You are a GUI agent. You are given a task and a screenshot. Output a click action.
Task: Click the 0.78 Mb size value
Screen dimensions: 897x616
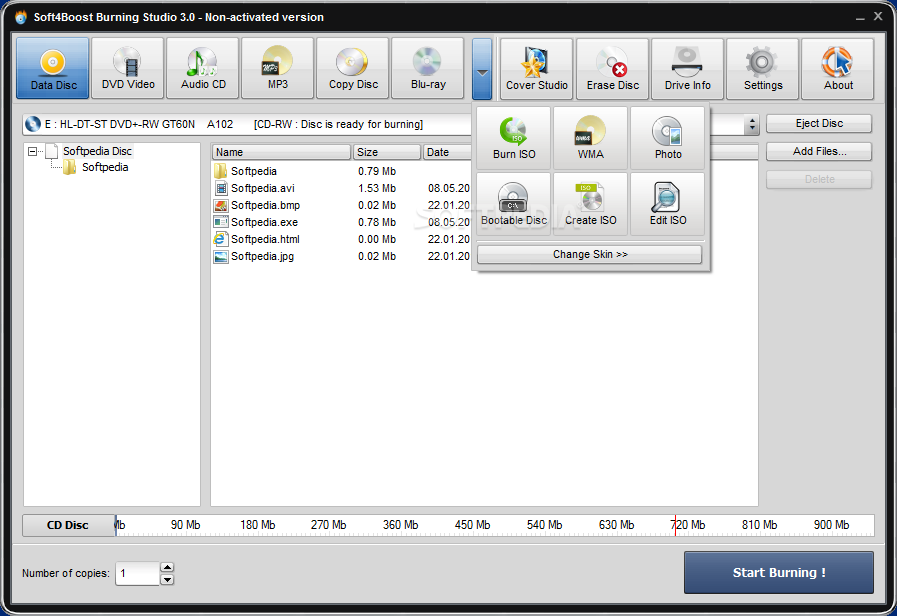pos(377,222)
